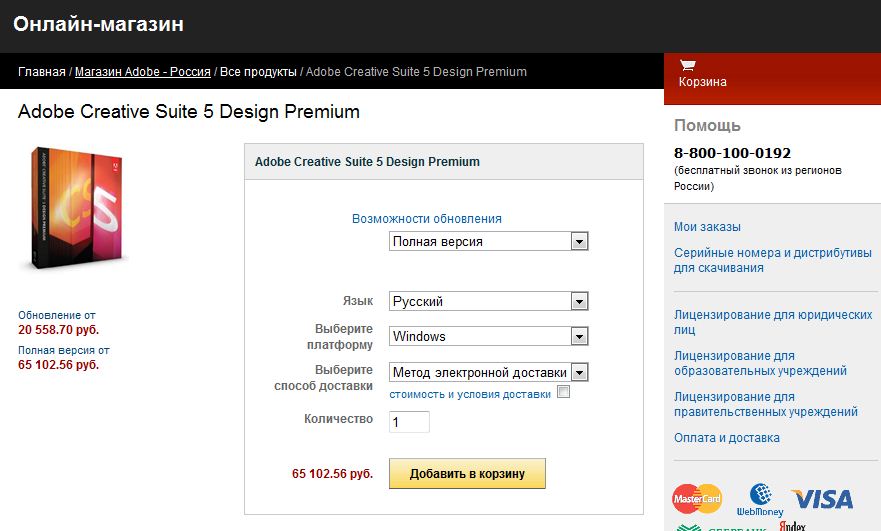Image resolution: width=881 pixels, height=531 pixels.
Task: Click Добавить в корзину button
Action: 467,474
